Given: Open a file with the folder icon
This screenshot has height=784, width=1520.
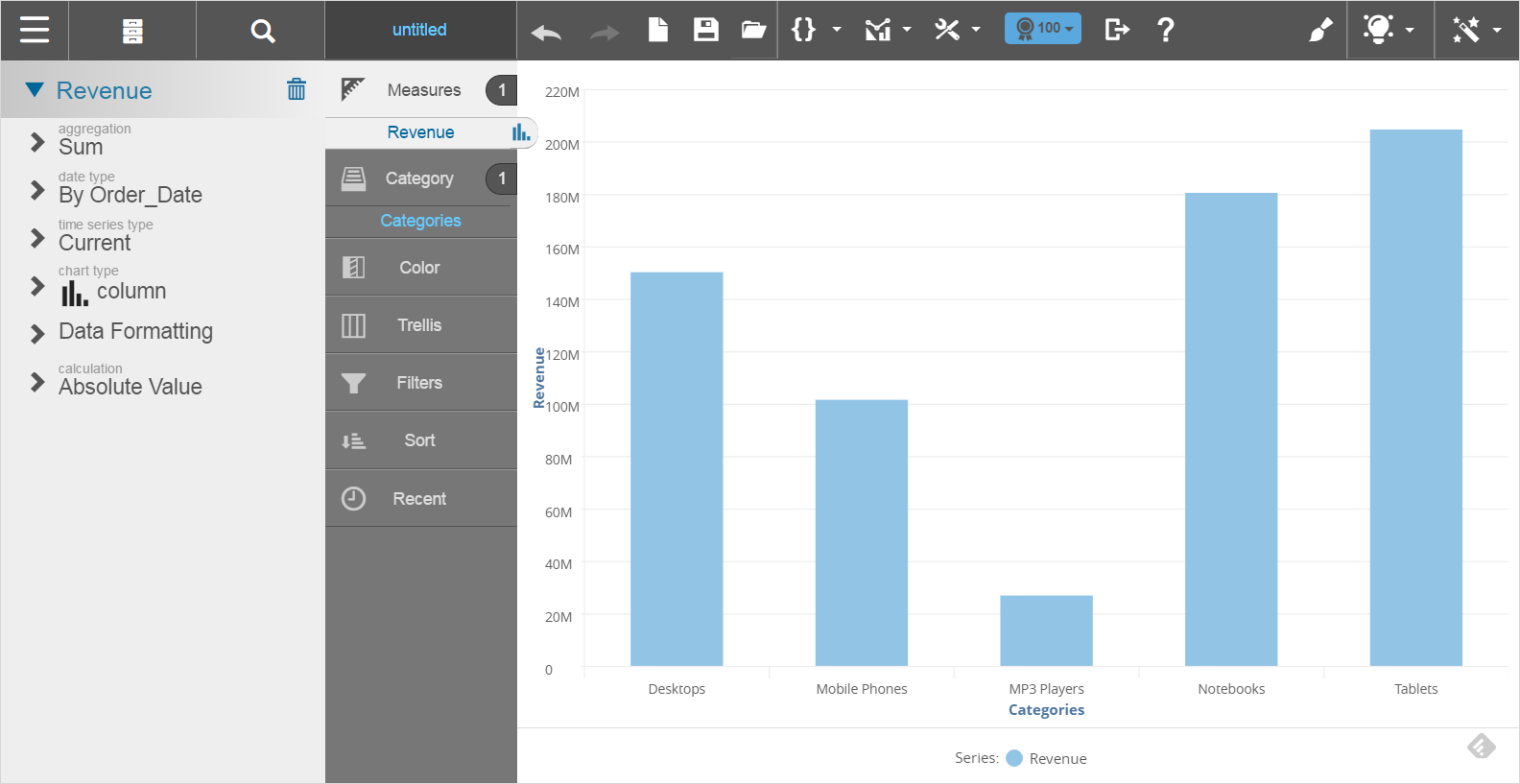Looking at the screenshot, I should (x=753, y=30).
